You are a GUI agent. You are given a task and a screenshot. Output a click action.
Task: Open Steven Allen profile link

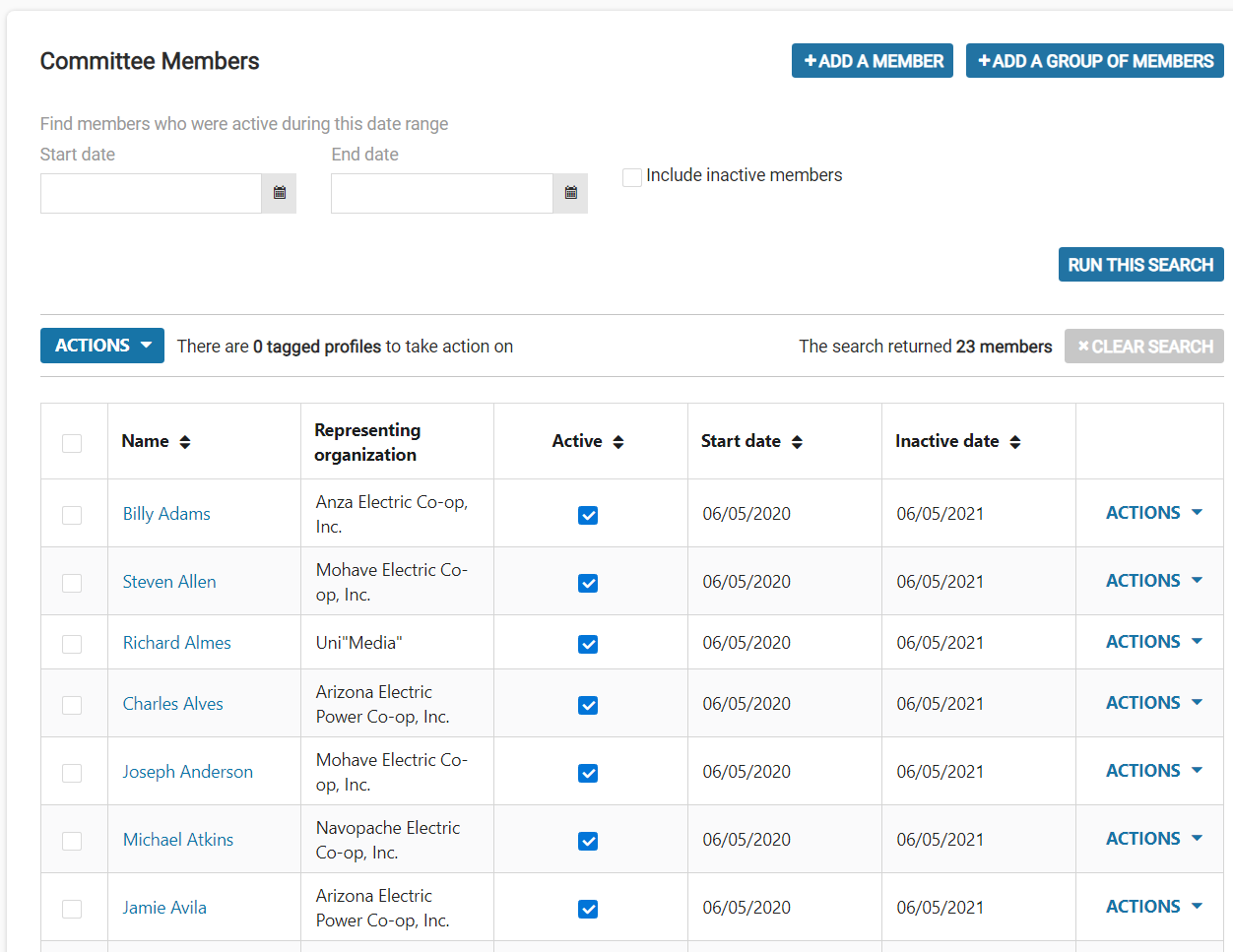point(169,582)
